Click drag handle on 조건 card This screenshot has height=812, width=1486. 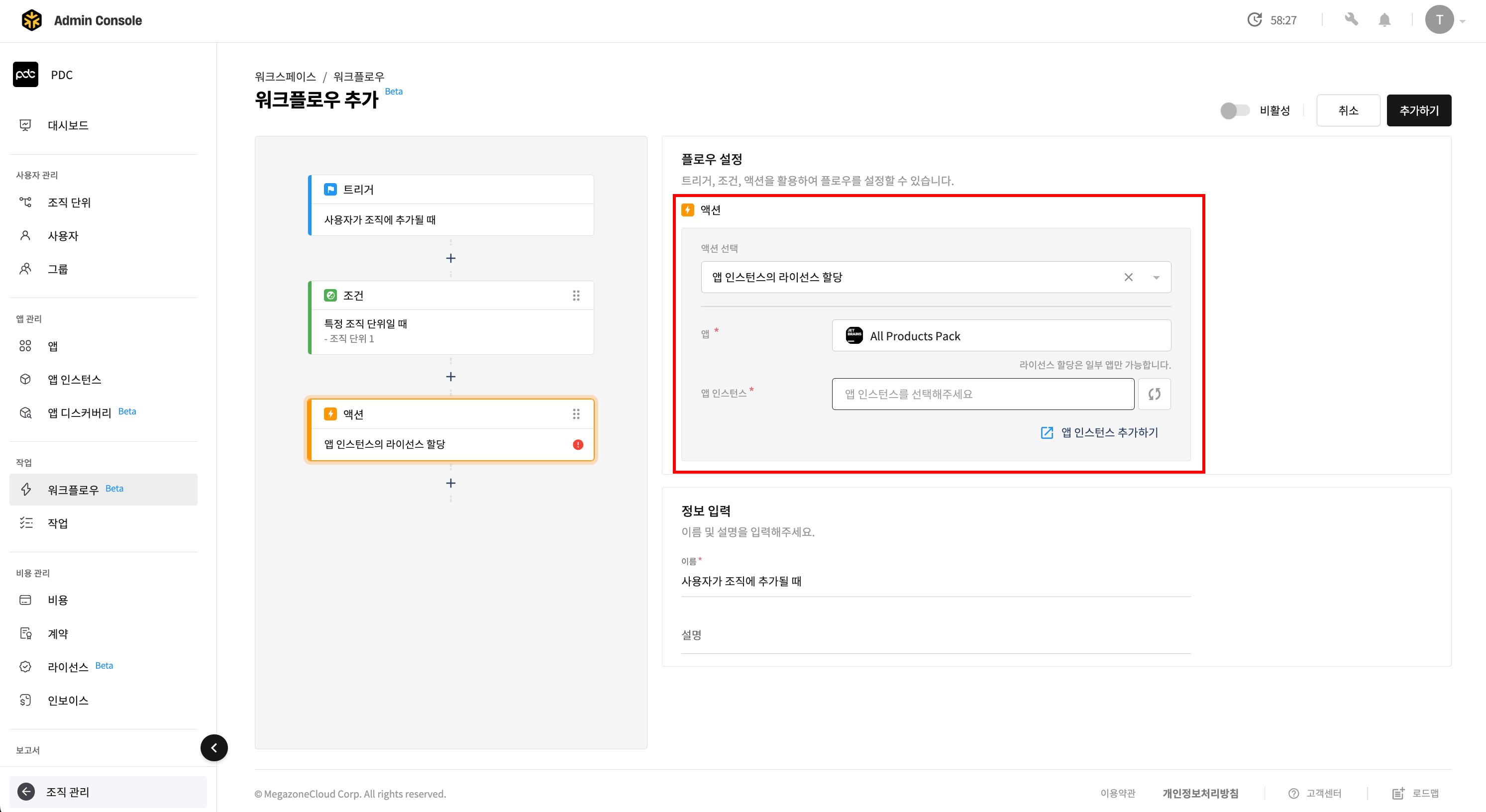pos(576,295)
